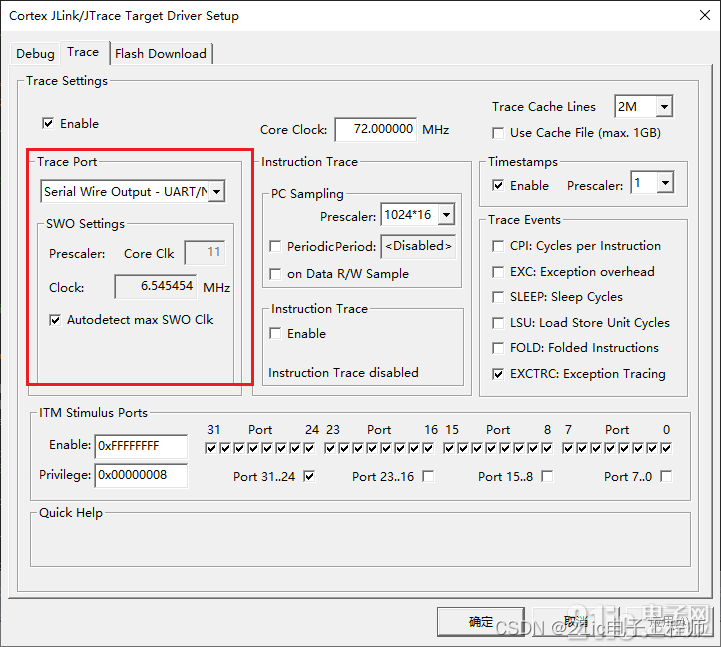721x647 pixels.
Task: Open the Flash Download tab
Action: [160, 53]
